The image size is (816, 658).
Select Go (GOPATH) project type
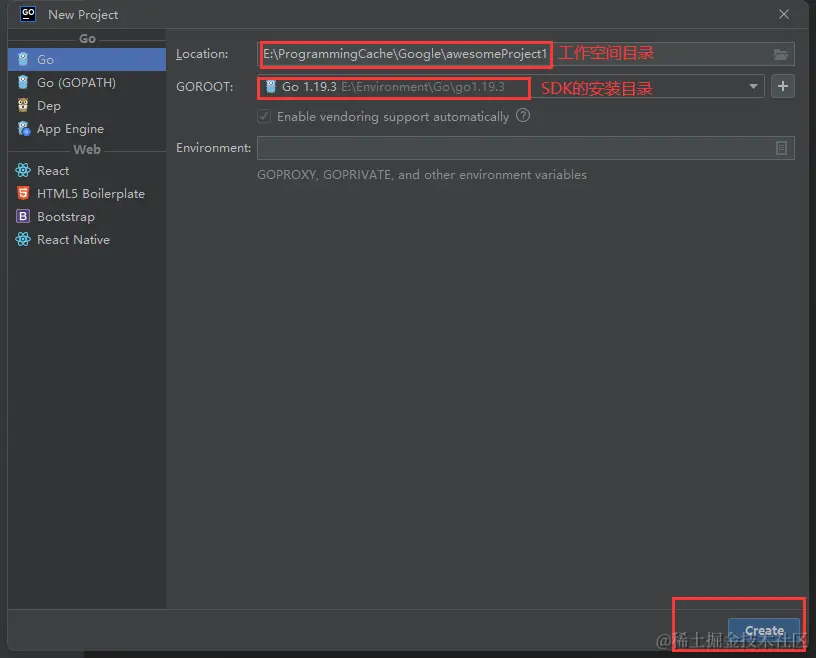point(87,82)
